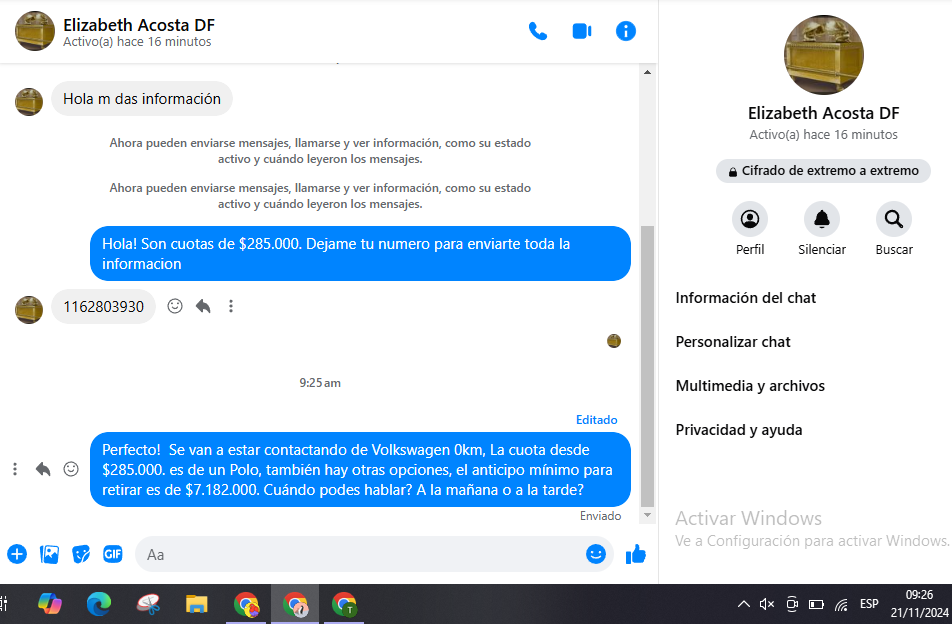Start a voice call with Elizabeth Acosta DF
Screen dimensions: 952x624
pos(538,31)
